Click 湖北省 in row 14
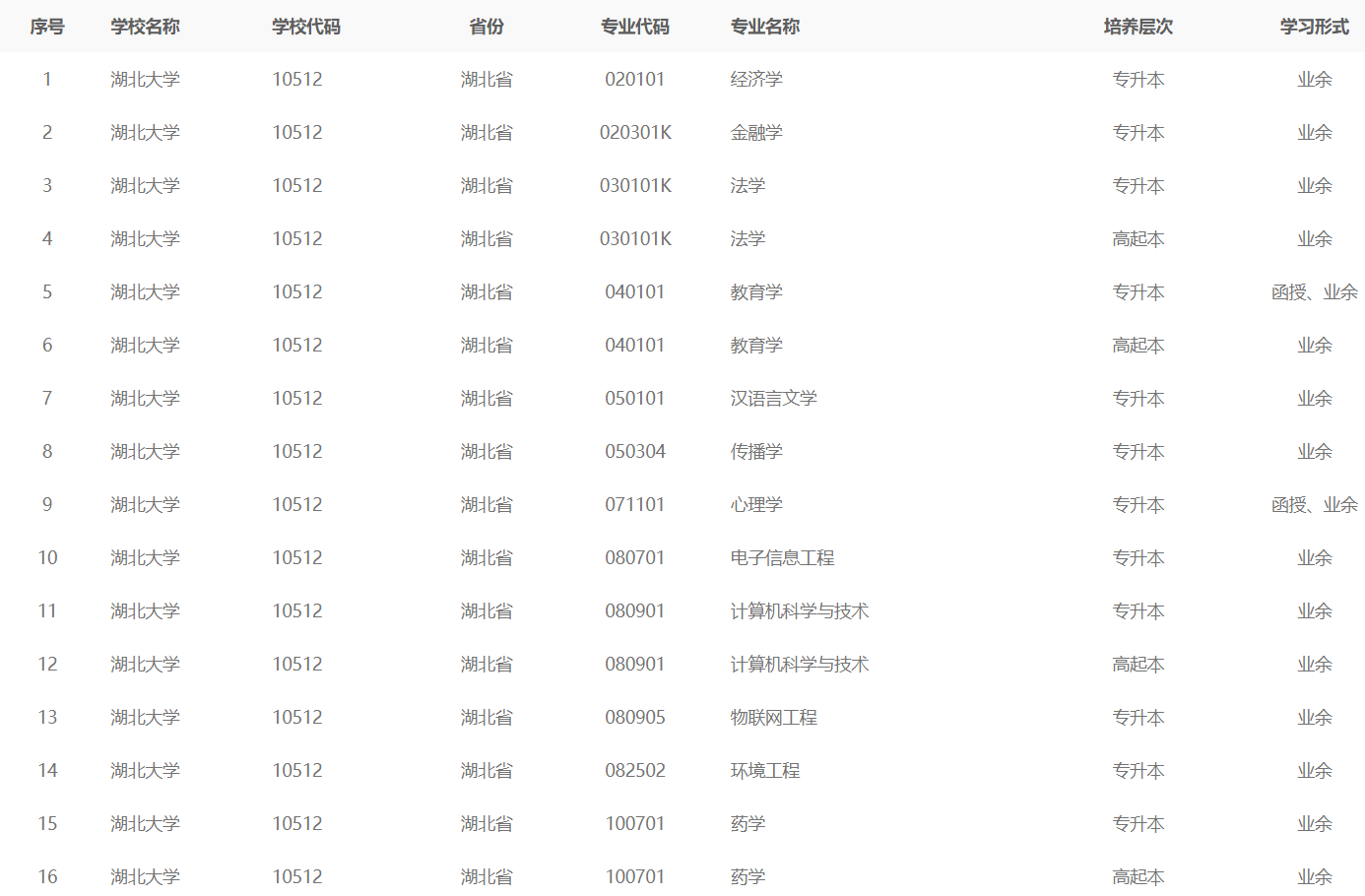The image size is (1365, 896). click(x=487, y=771)
